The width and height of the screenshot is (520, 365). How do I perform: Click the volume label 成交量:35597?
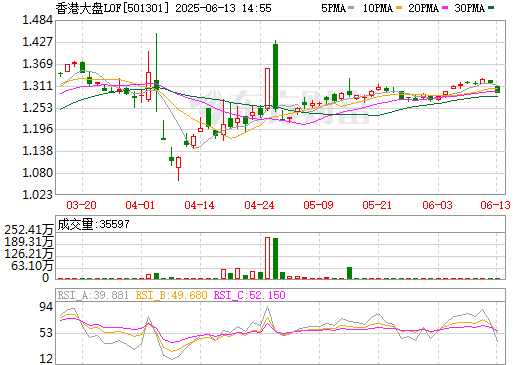pyautogui.click(x=93, y=224)
